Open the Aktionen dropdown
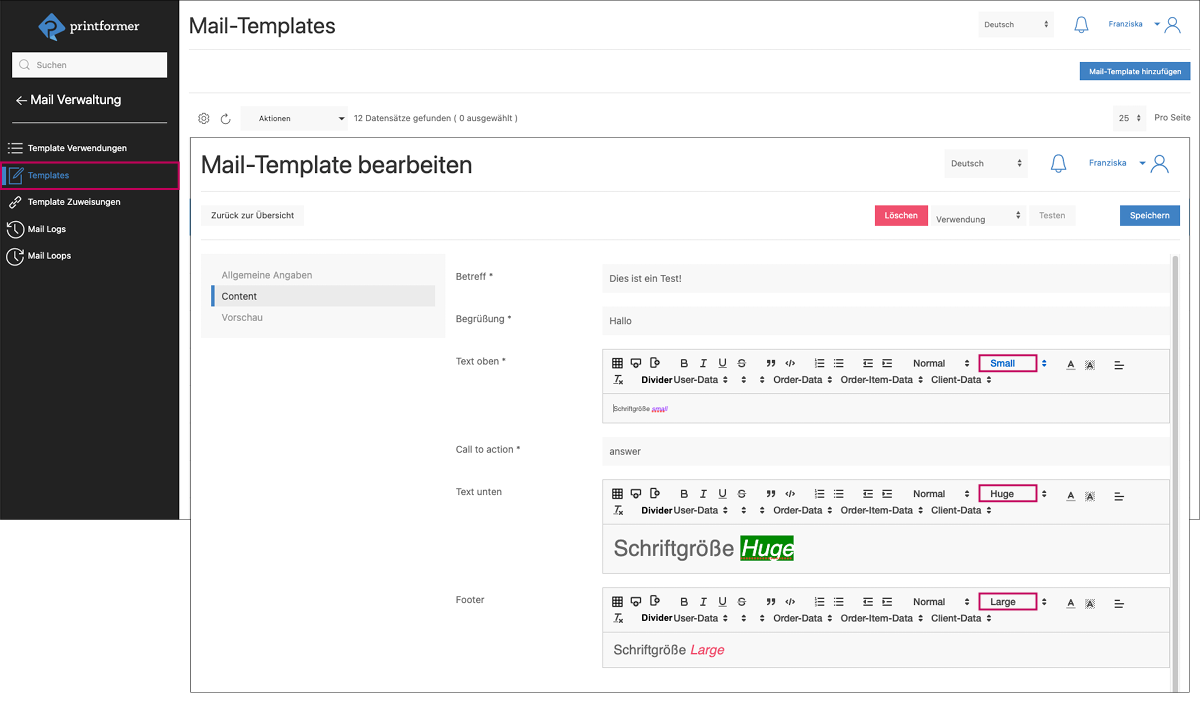This screenshot has height=711, width=1200. pos(295,118)
